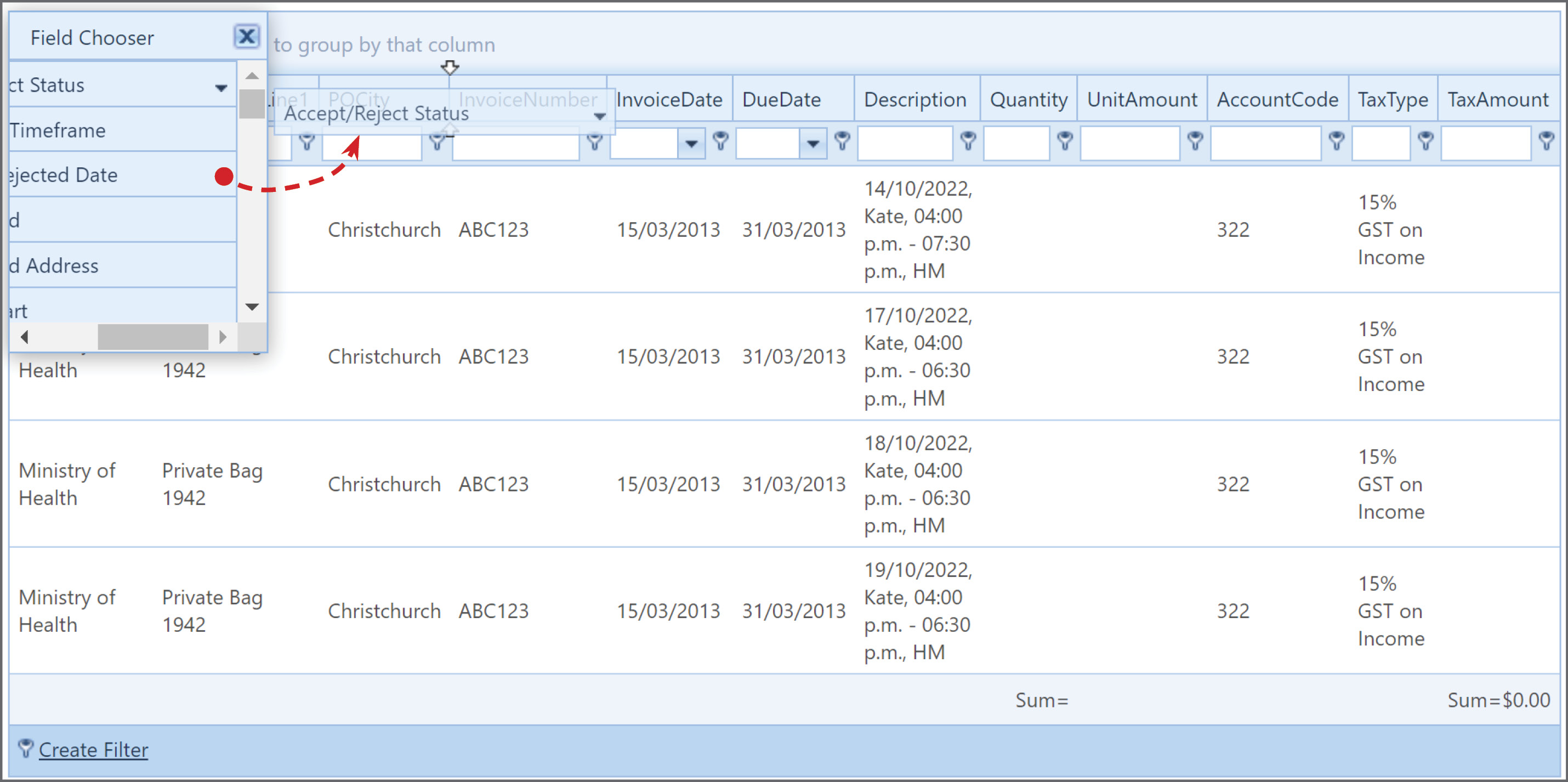Click the Sum=$0.00 footer total
Image resolution: width=1568 pixels, height=782 pixels.
tap(1498, 700)
